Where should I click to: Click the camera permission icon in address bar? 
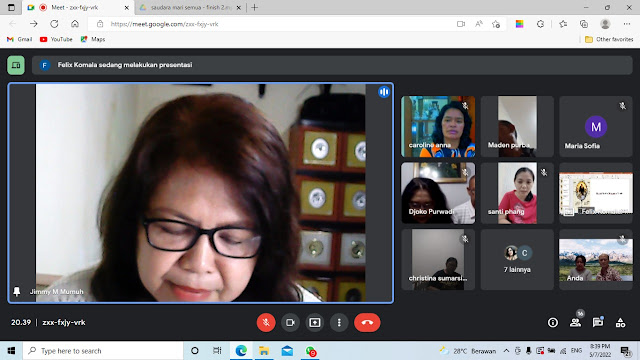[461, 24]
